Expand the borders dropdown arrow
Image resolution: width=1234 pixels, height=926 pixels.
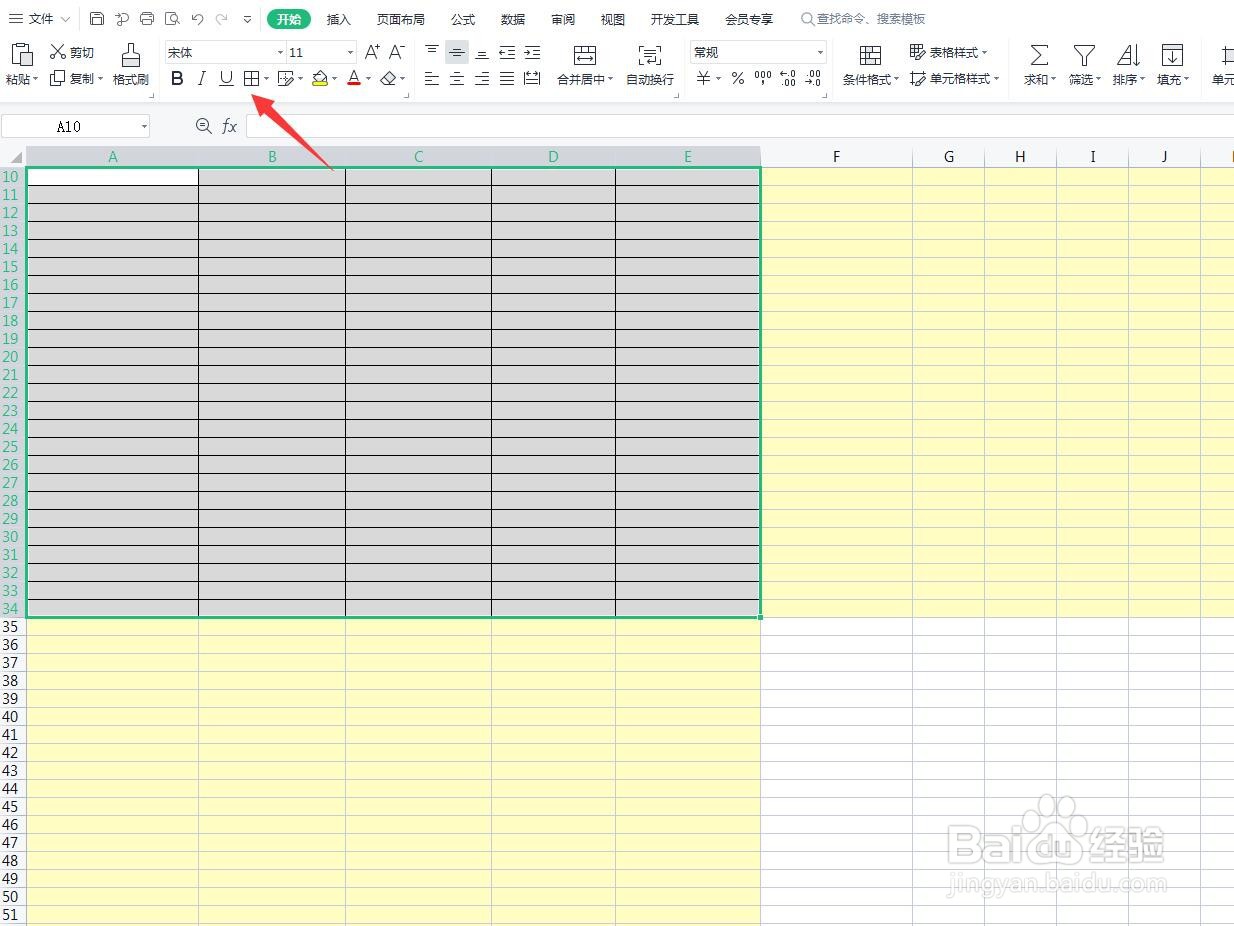(x=266, y=79)
